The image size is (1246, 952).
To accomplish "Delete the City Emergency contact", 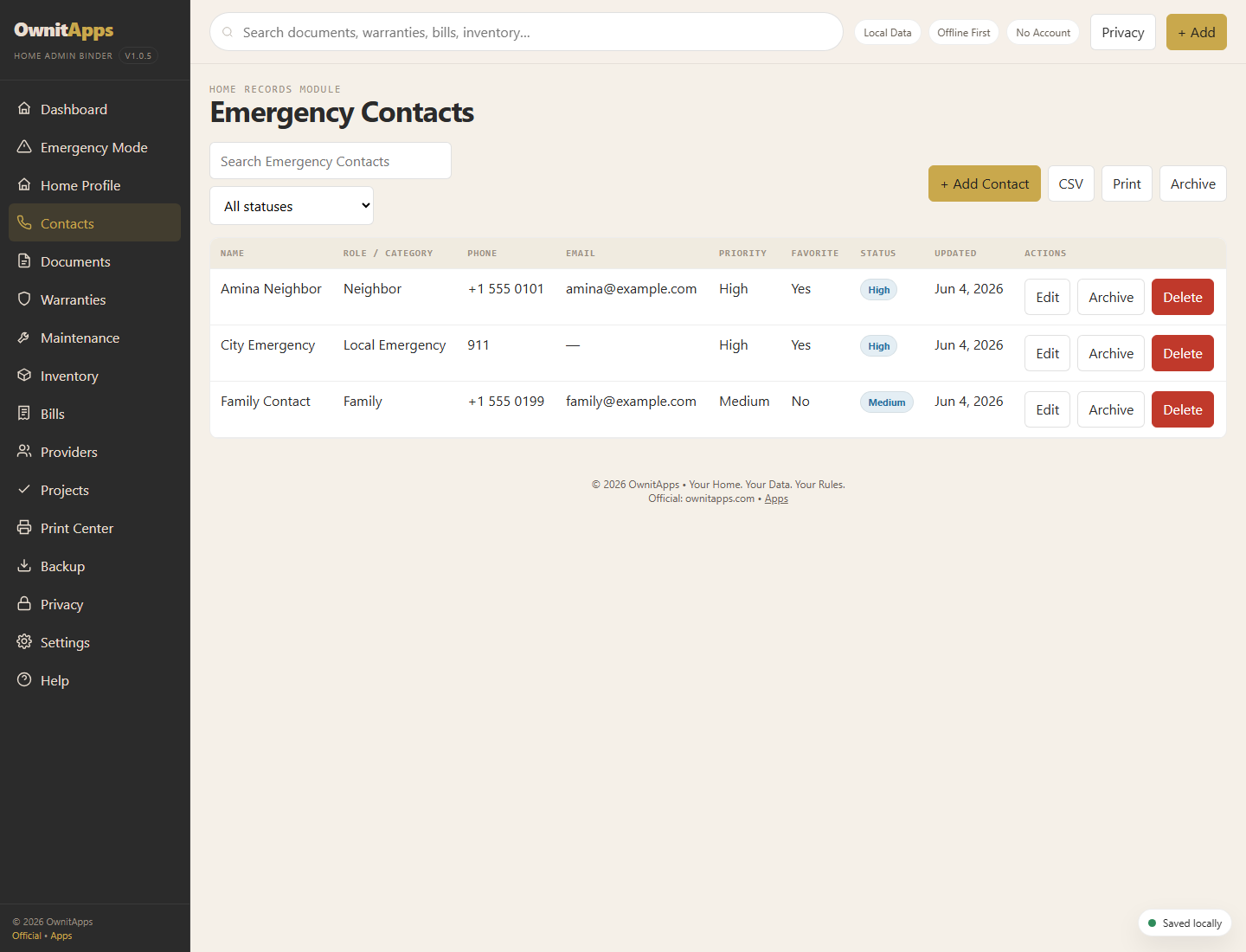I will pyautogui.click(x=1183, y=353).
